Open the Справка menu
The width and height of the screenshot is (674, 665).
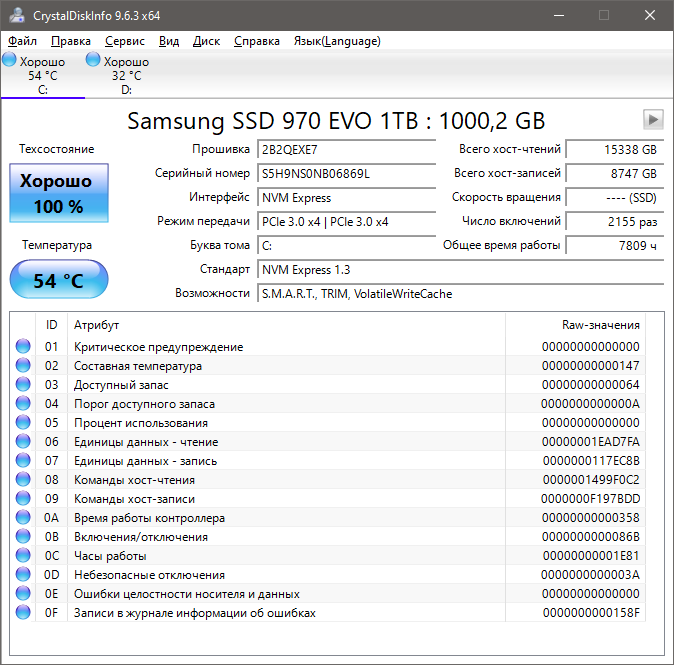tap(257, 41)
